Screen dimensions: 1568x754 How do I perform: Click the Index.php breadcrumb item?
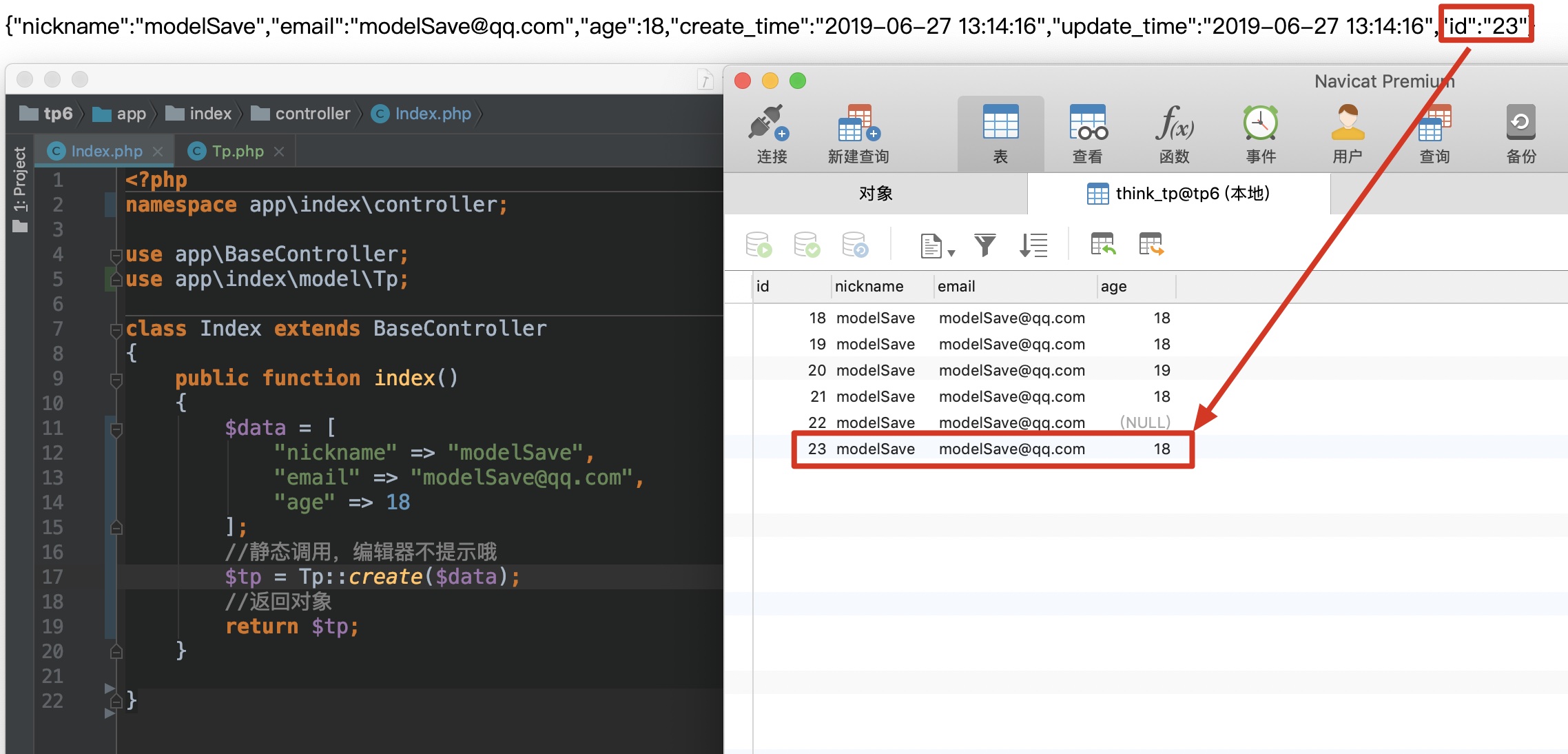[x=422, y=113]
